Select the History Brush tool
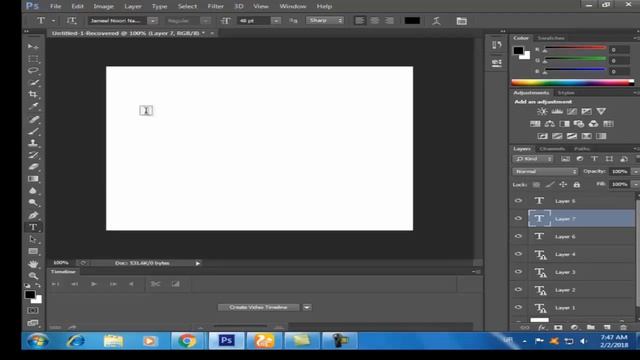The image size is (640, 360). (x=33, y=155)
